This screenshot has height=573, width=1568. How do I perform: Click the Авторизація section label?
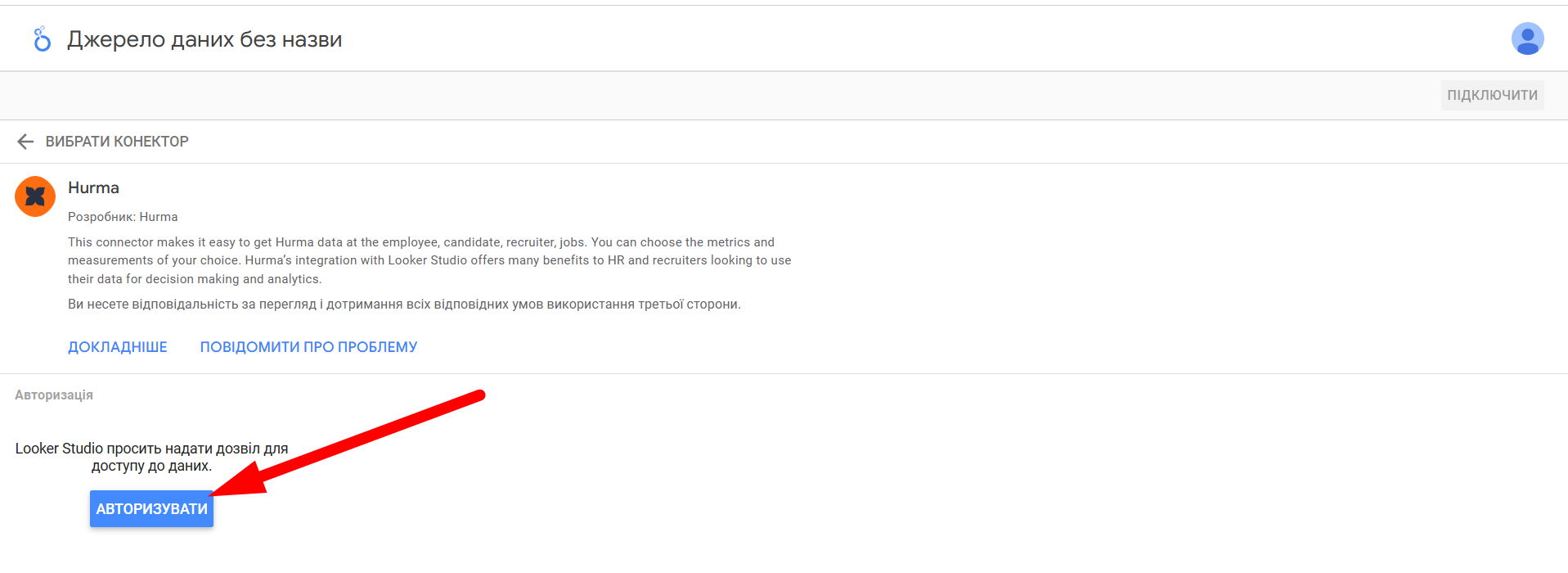click(54, 395)
